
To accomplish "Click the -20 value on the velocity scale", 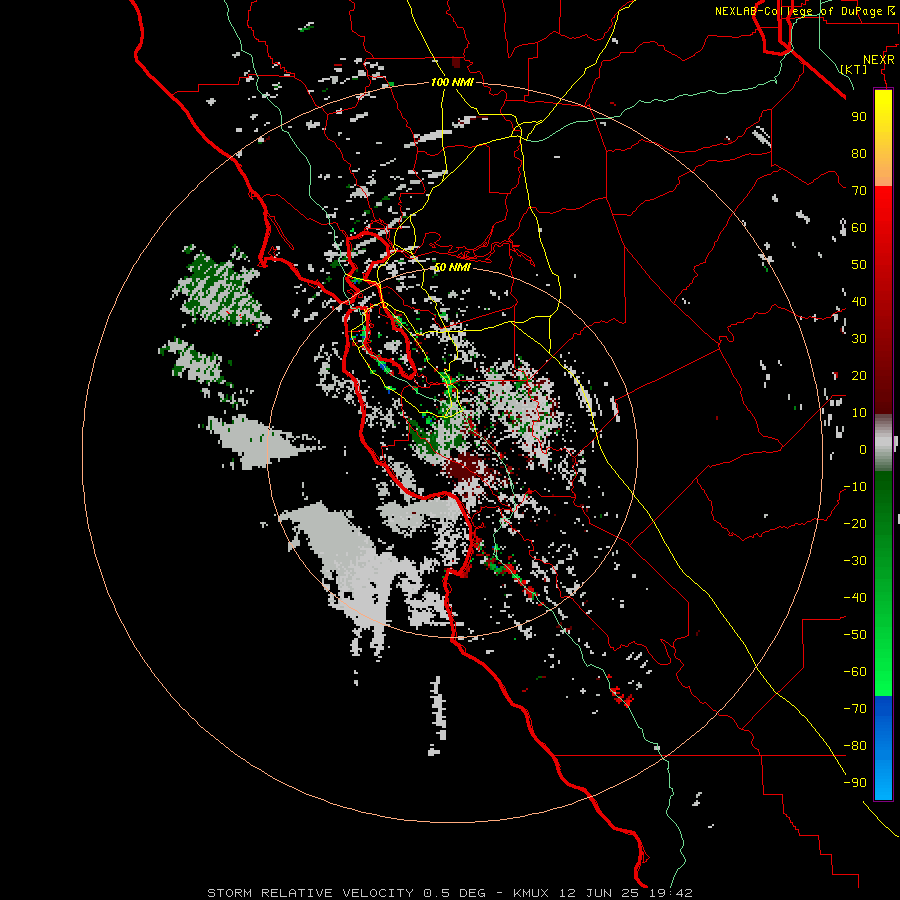I will click(855, 523).
